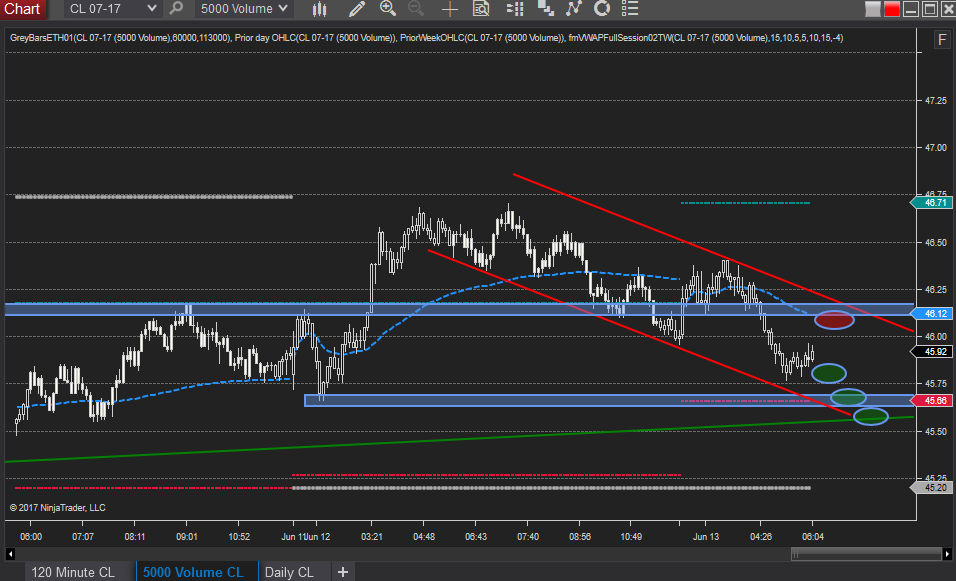Viewport: 956px width, 581px height.
Task: Click the 46.71 teal price marker
Action: pos(932,202)
